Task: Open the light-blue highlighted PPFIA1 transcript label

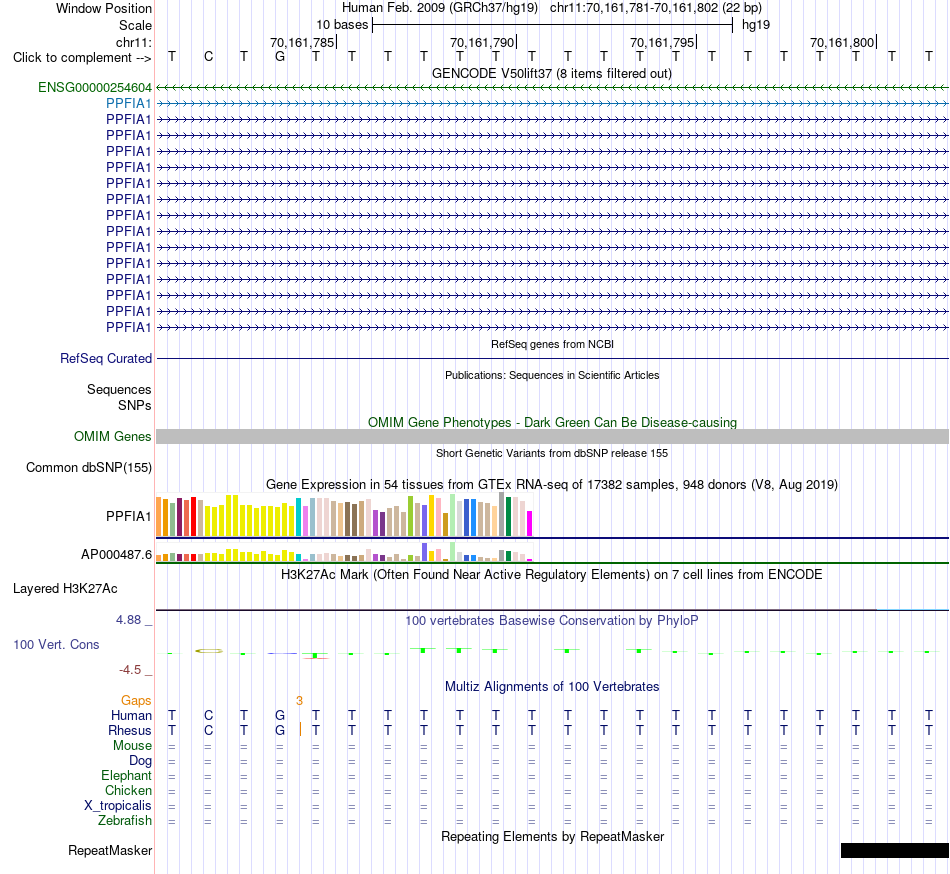Action: [128, 104]
